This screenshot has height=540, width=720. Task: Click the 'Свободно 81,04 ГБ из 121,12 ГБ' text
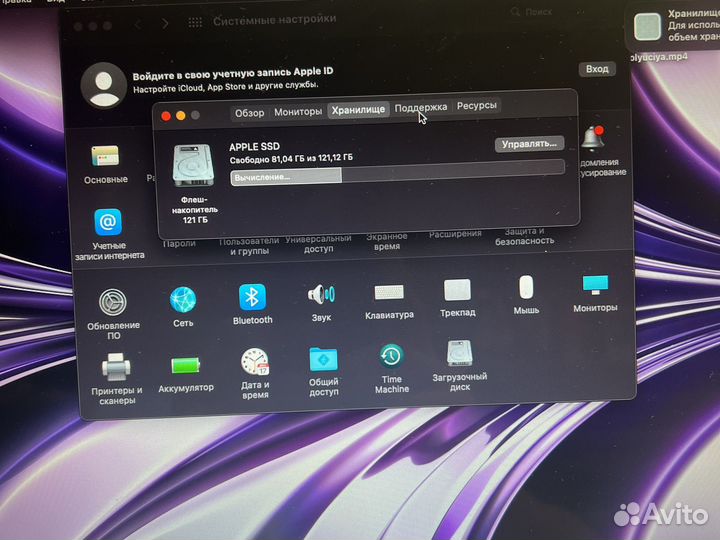click(291, 159)
